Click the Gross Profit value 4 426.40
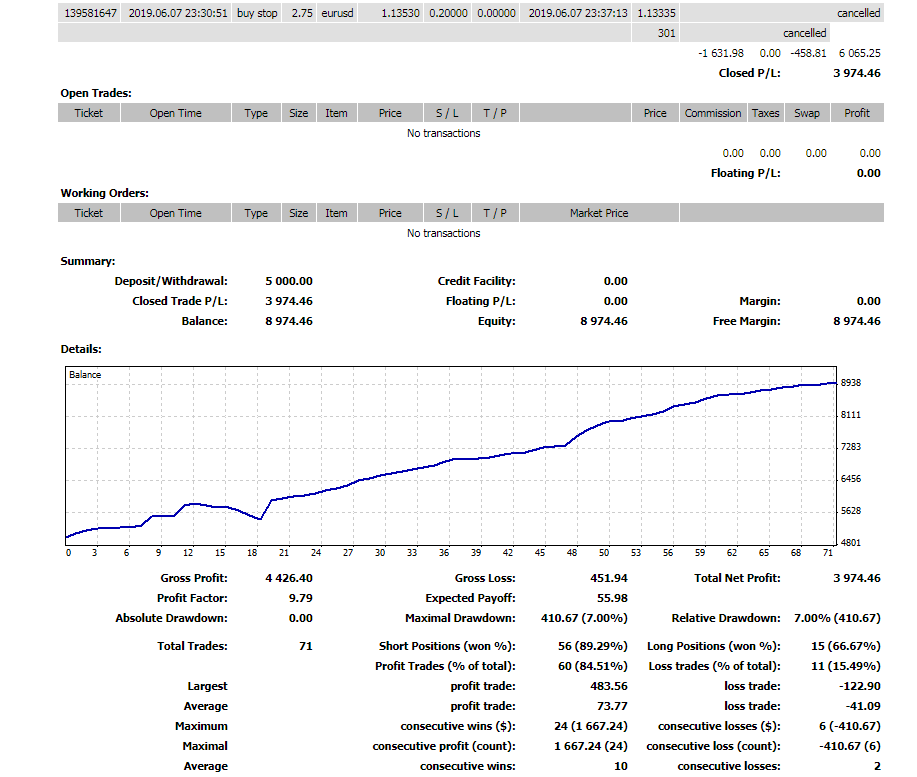 coord(289,578)
